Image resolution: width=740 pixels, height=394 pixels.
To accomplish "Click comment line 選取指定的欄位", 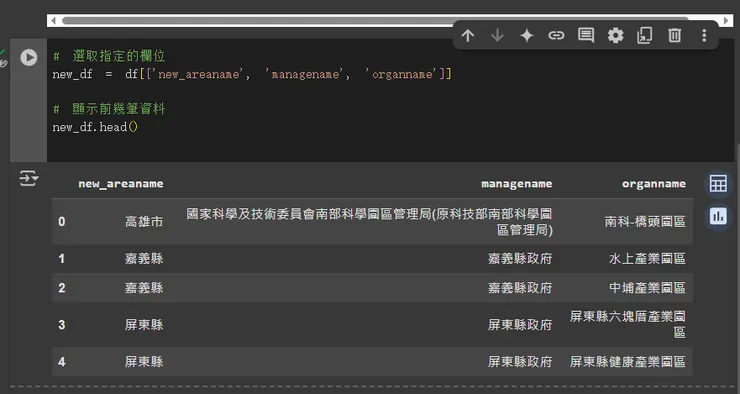I will (109, 56).
